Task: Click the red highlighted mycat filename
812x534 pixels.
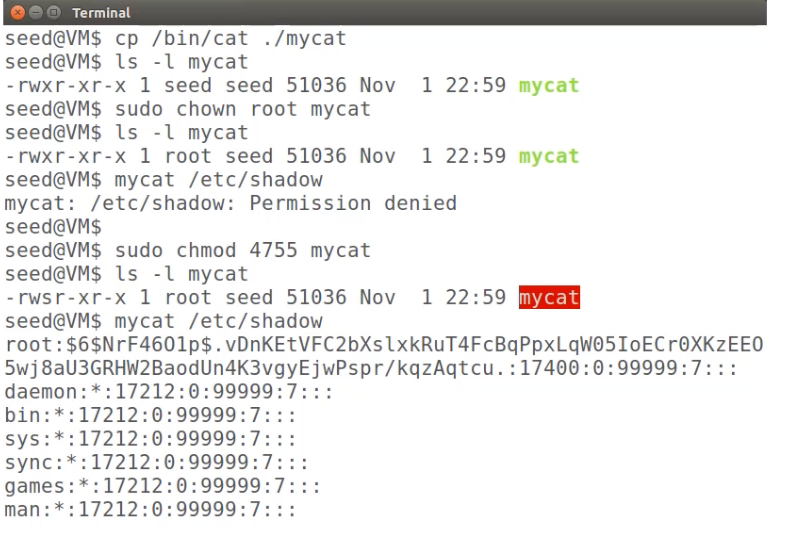Action: (x=549, y=297)
